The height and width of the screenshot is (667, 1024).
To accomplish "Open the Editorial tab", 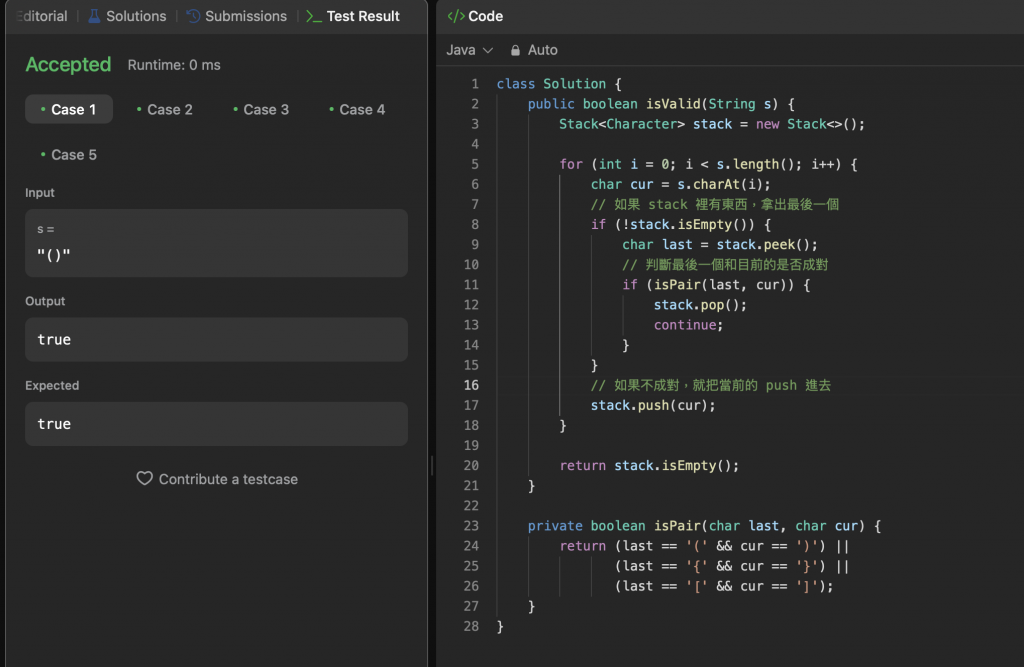I will [42, 16].
